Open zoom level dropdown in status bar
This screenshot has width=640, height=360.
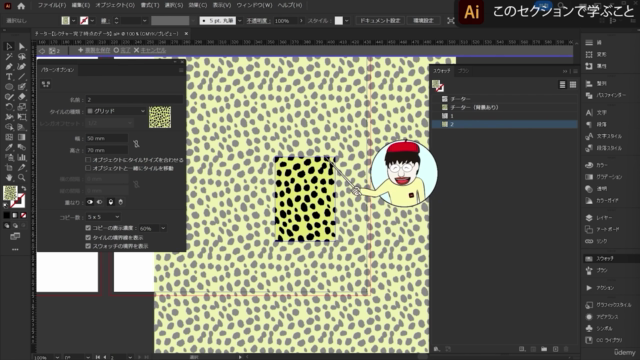tap(57, 357)
